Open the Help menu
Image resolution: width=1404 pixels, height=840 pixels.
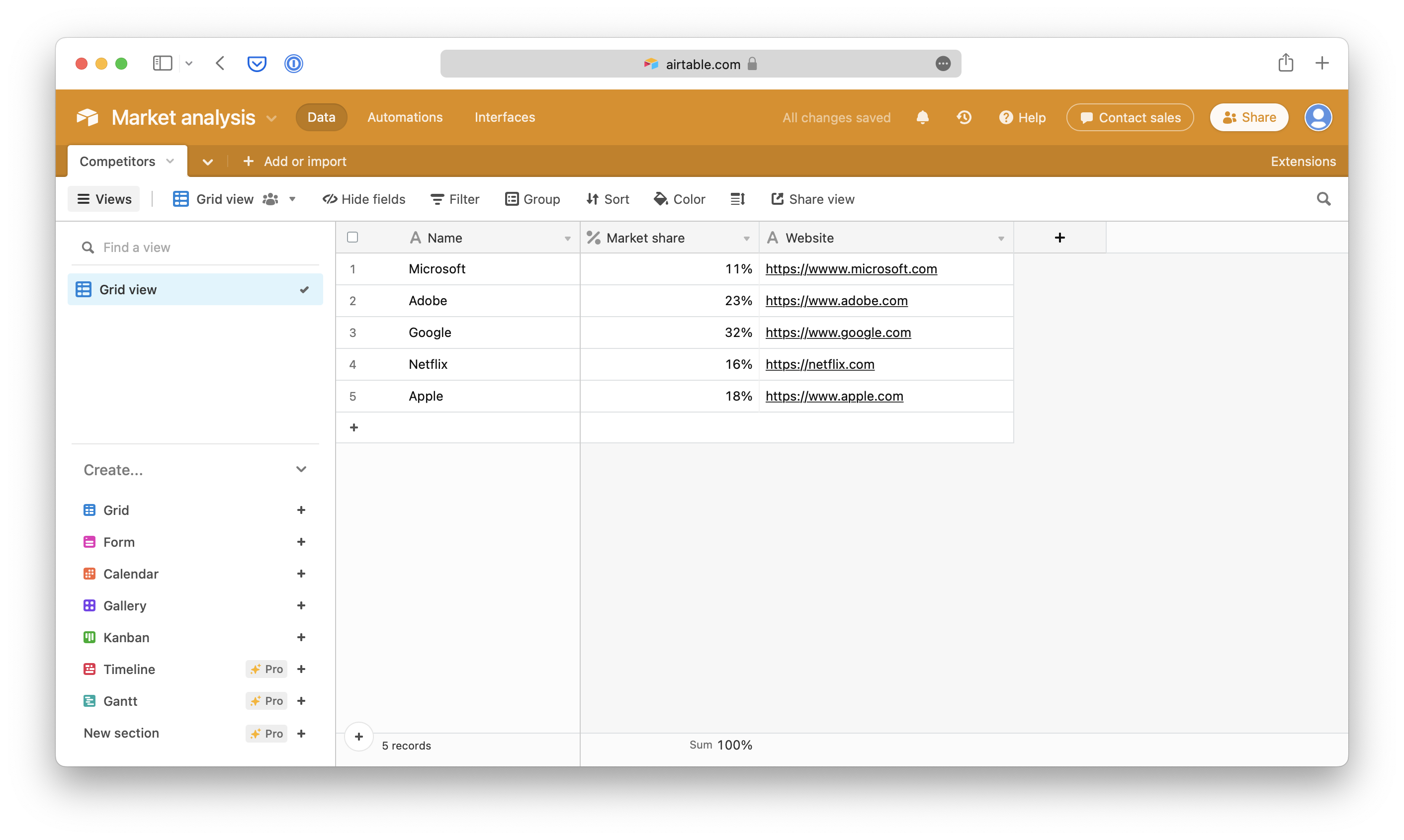(x=1022, y=117)
